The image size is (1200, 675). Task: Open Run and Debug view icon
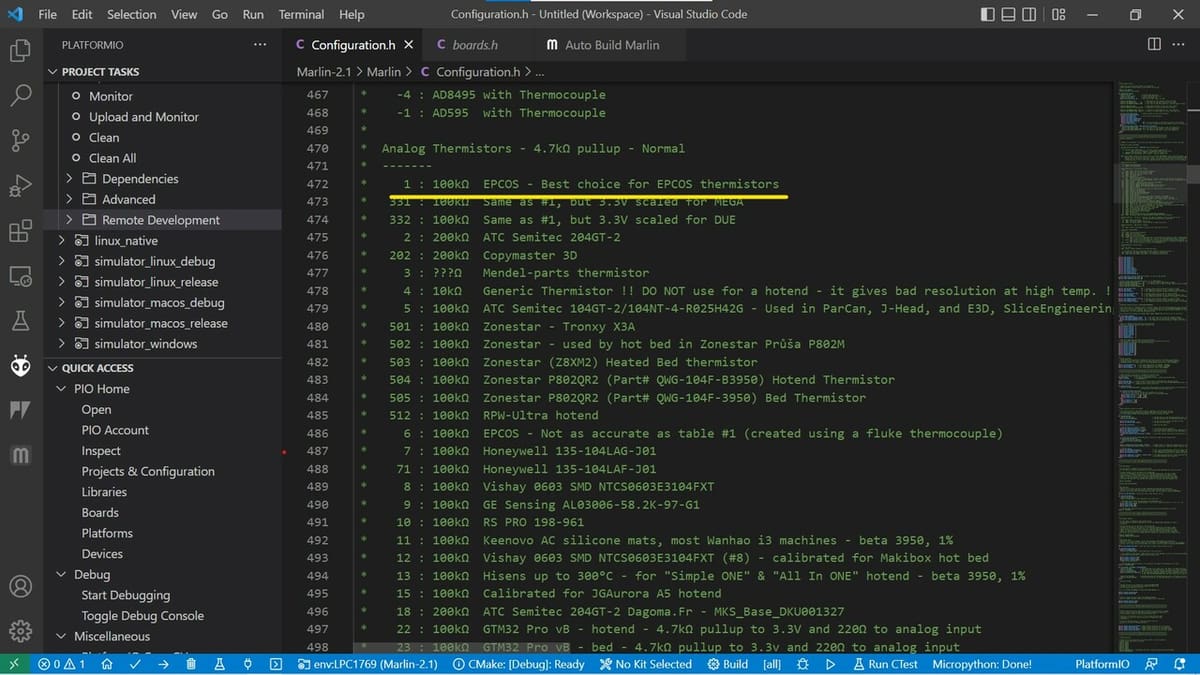point(20,185)
